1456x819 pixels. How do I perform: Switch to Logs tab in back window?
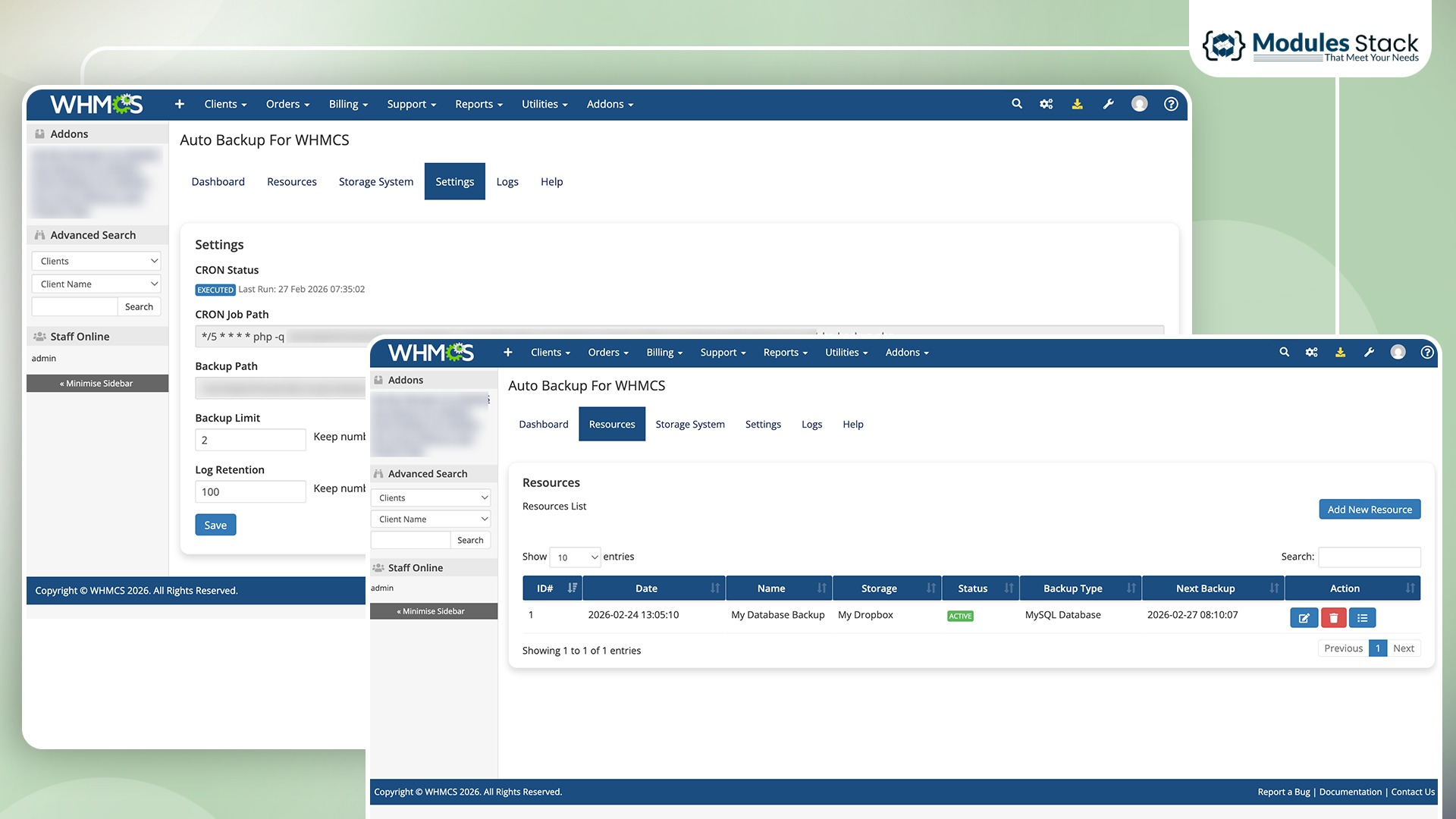tap(507, 182)
